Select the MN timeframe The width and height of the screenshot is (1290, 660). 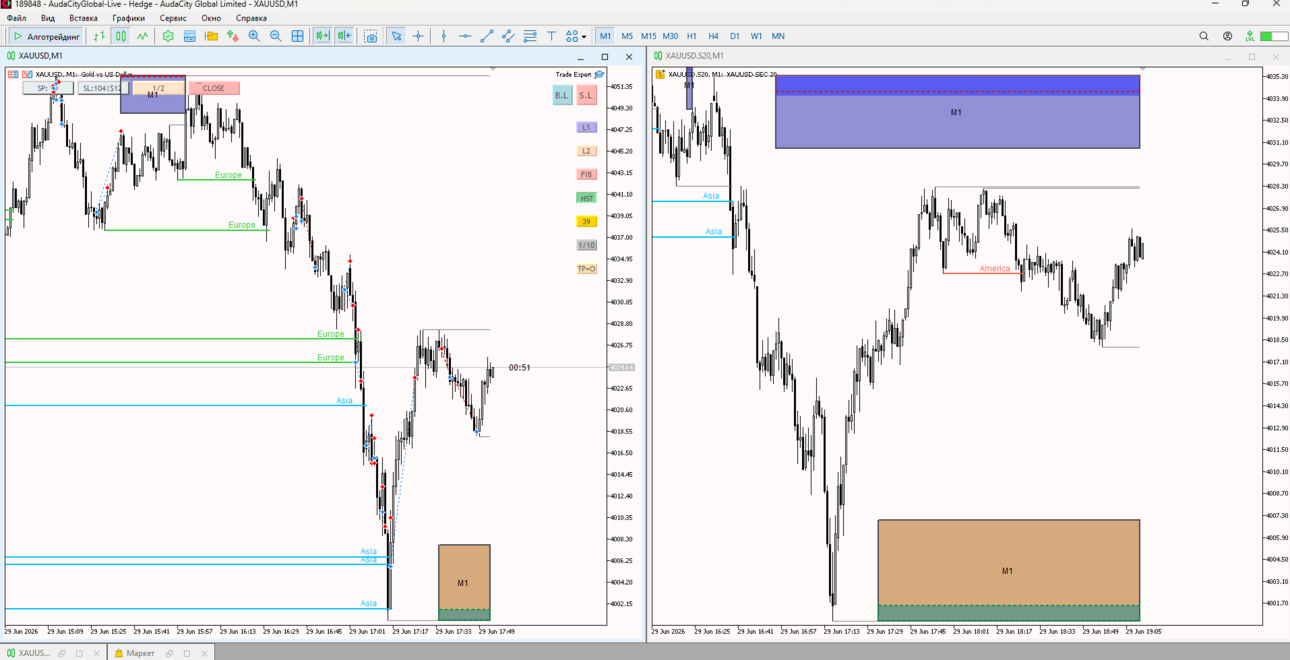pos(778,36)
